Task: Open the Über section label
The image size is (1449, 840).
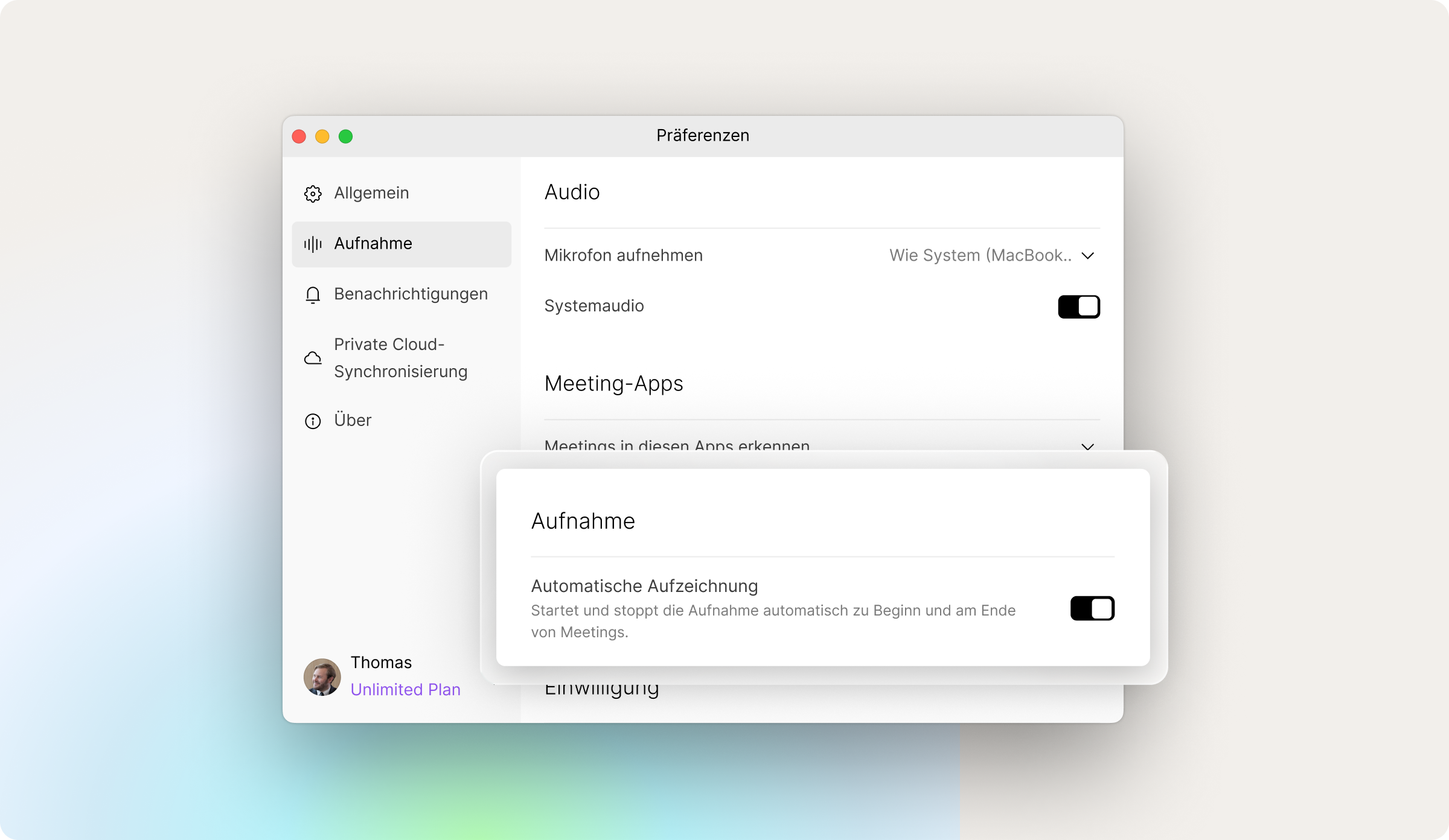Action: point(353,420)
